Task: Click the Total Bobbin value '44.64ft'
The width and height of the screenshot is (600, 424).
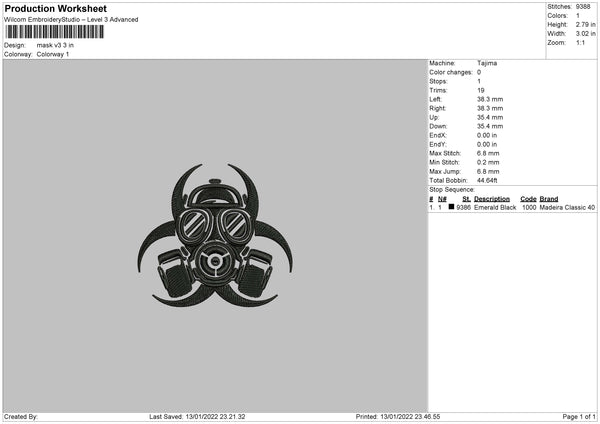Action: [487, 180]
